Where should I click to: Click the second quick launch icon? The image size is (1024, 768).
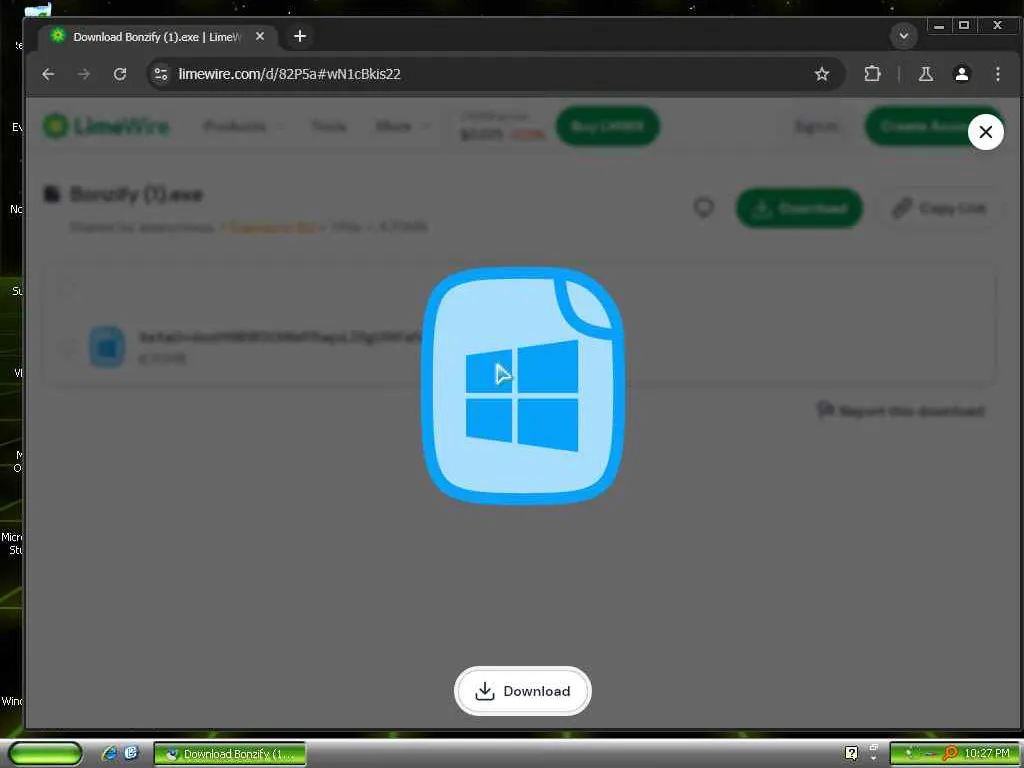131,753
